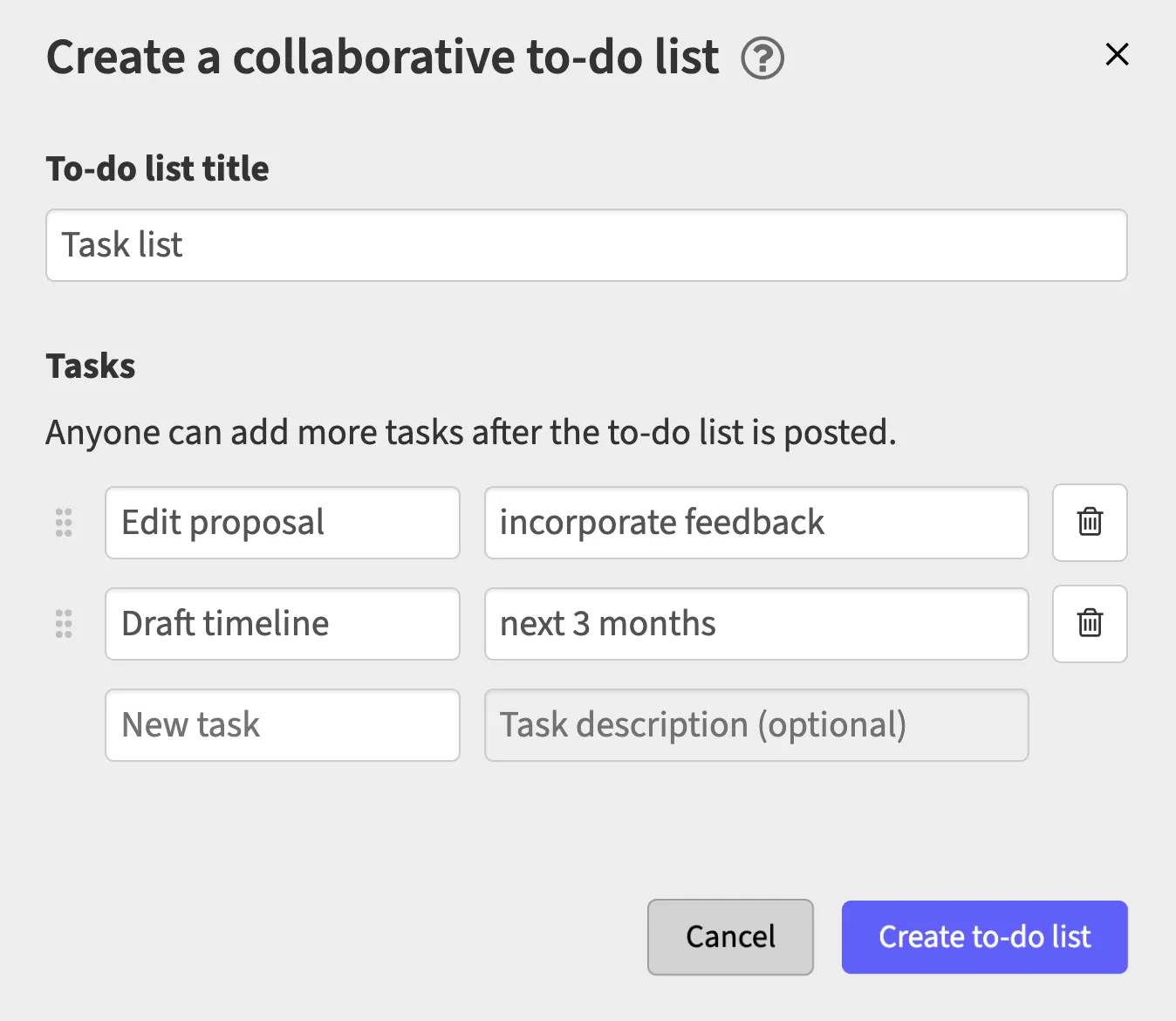The image size is (1176, 1021).
Task: Grab the drag handle for 'Edit proposal'
Action: 64,523
